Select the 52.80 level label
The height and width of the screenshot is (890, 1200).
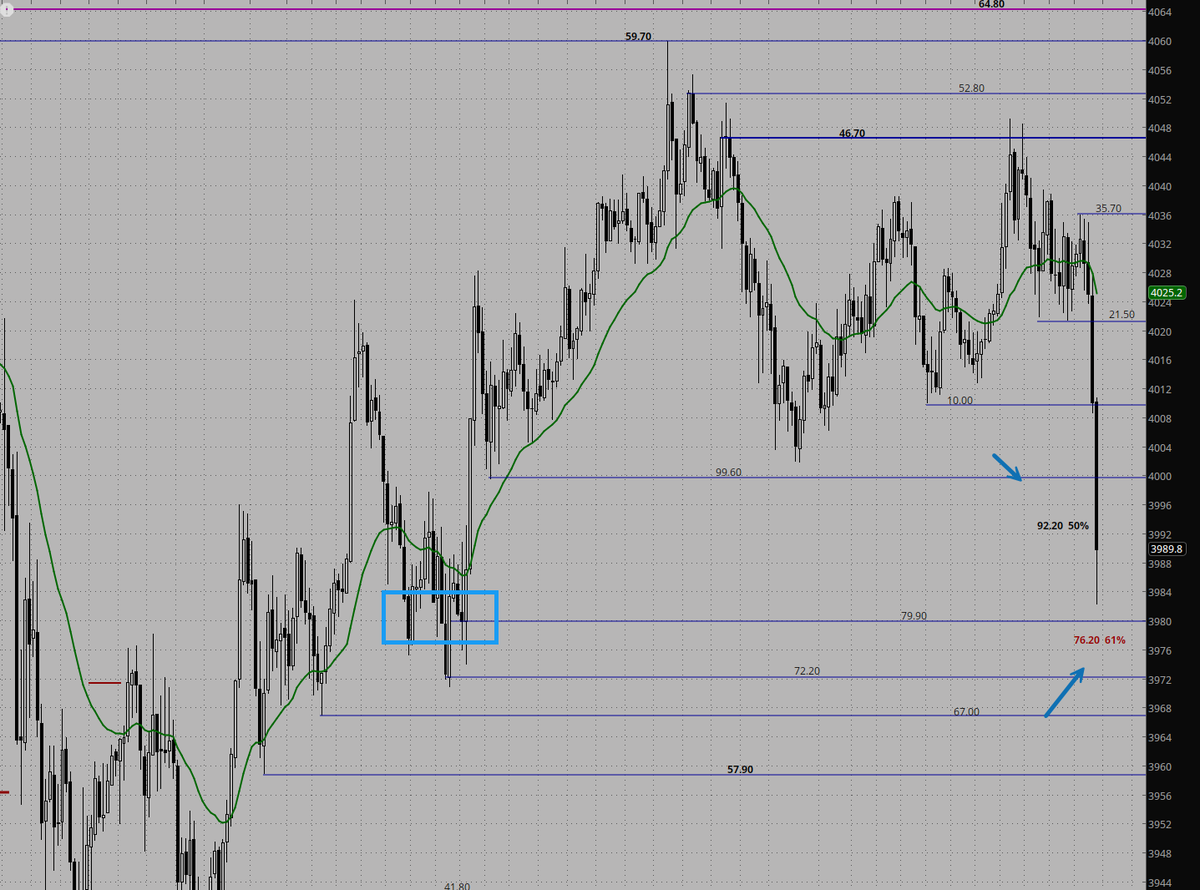pos(971,88)
